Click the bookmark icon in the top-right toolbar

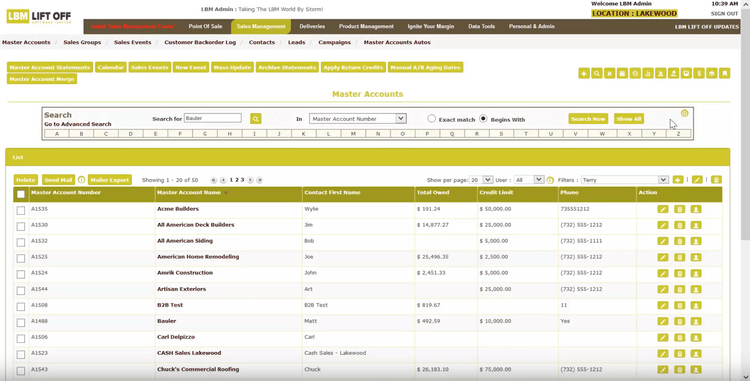click(x=725, y=74)
